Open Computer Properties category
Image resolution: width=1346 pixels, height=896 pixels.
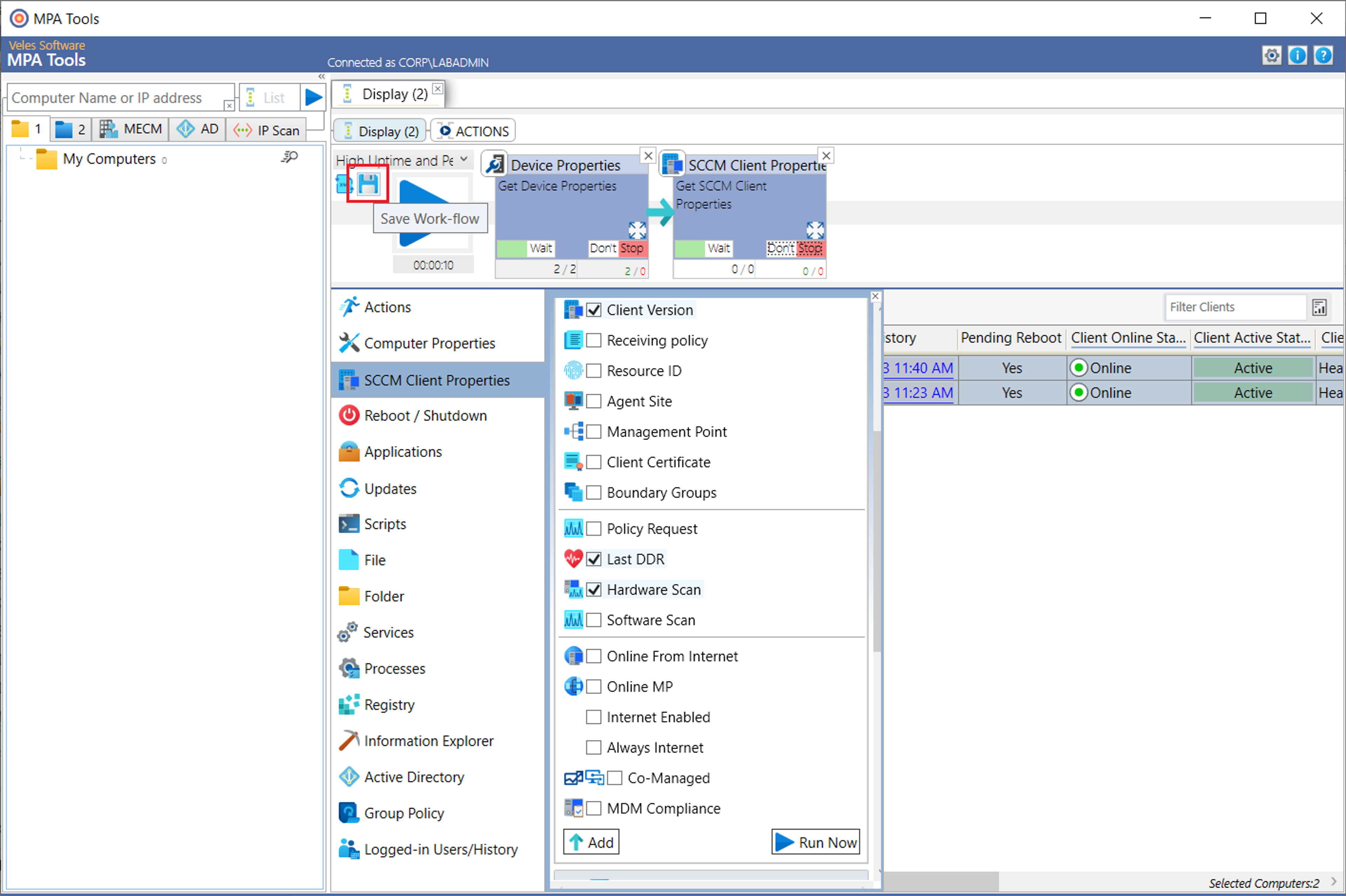[x=437, y=344]
